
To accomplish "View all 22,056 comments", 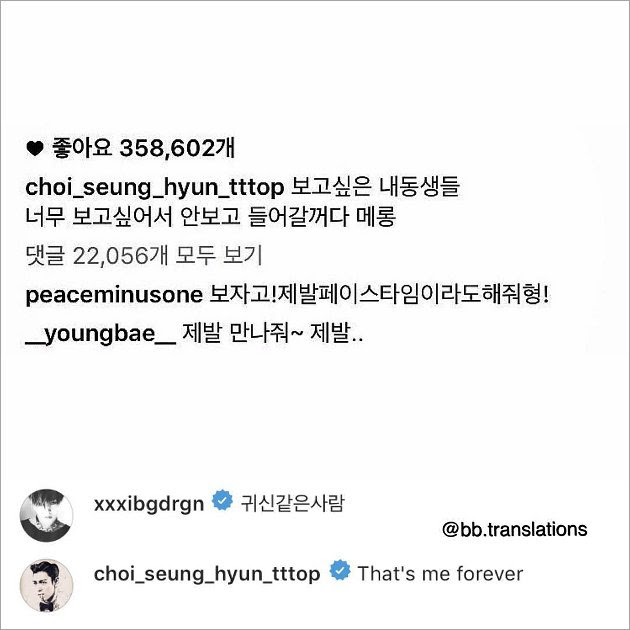I will point(143,256).
